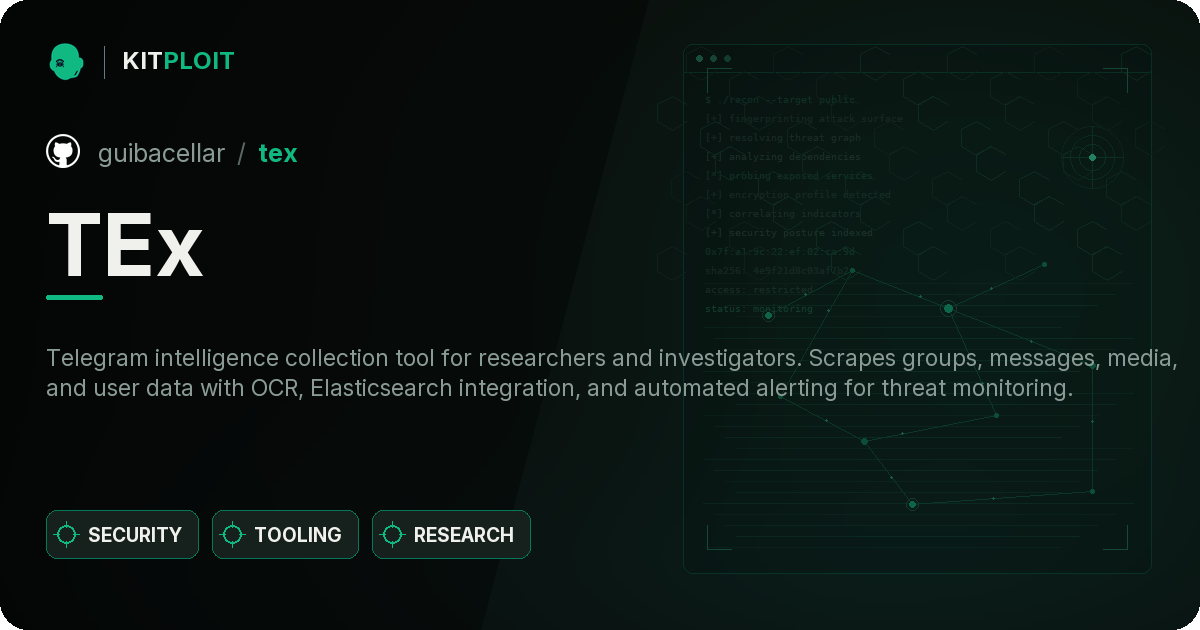This screenshot has width=1200, height=630.
Task: Click the crosshair icon in SECURITY tag
Action: (x=67, y=535)
